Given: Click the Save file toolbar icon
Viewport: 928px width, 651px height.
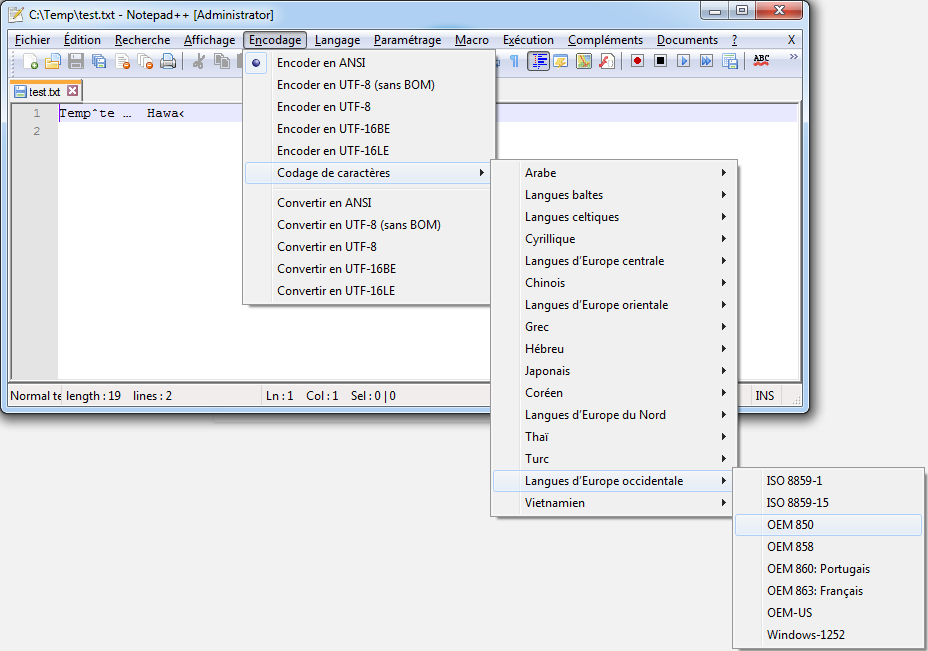Looking at the screenshot, I should pos(76,61).
